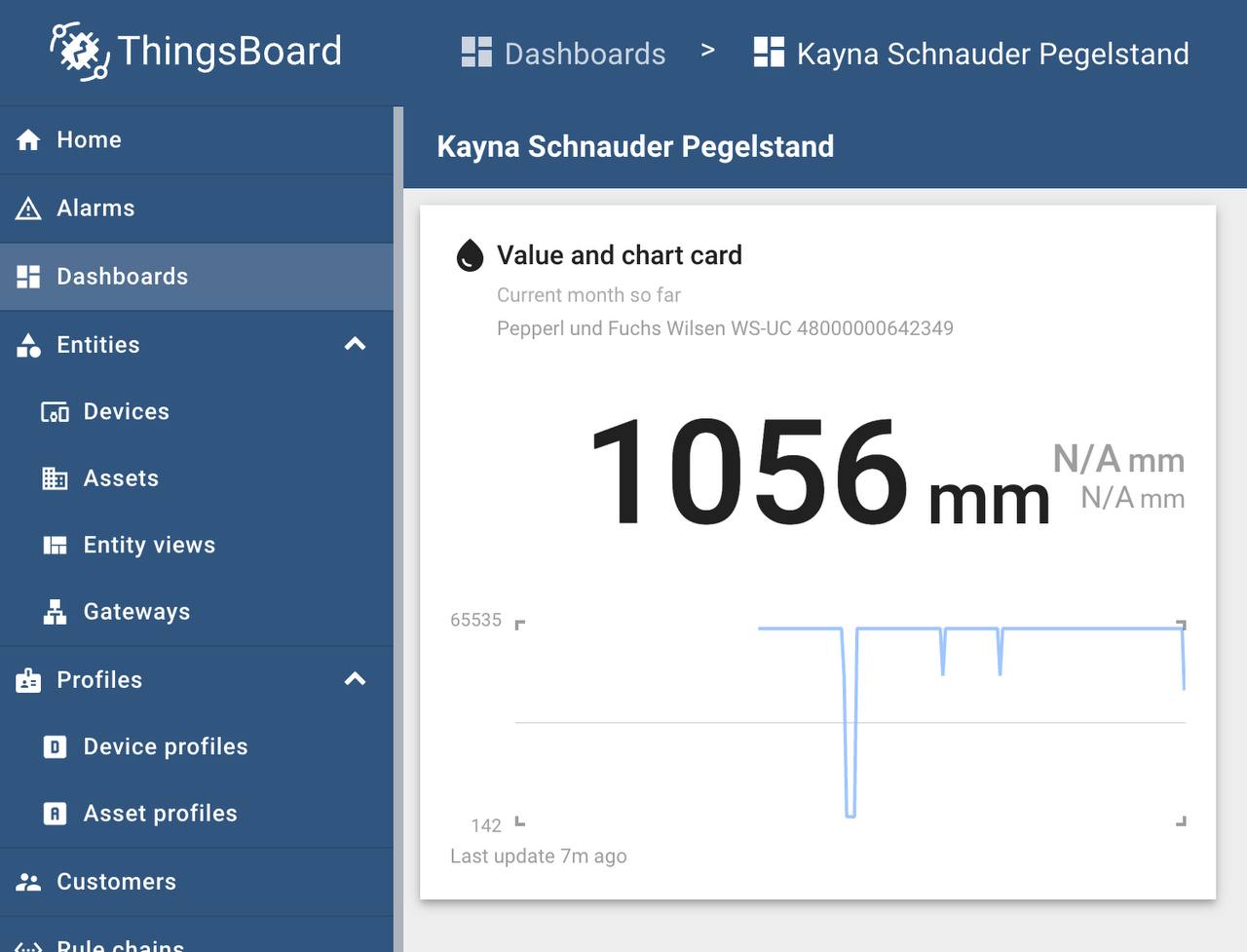
Task: Click the 65535 chart axis label
Action: pyautogui.click(x=475, y=621)
